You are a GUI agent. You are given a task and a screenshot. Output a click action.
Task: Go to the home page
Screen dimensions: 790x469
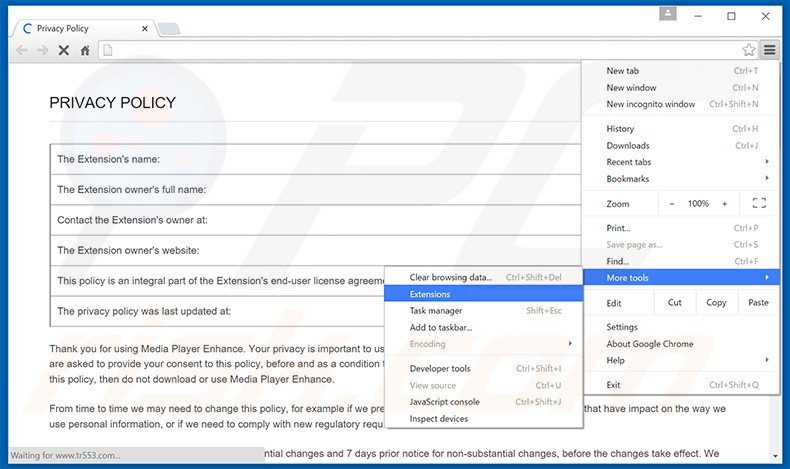click(x=85, y=50)
